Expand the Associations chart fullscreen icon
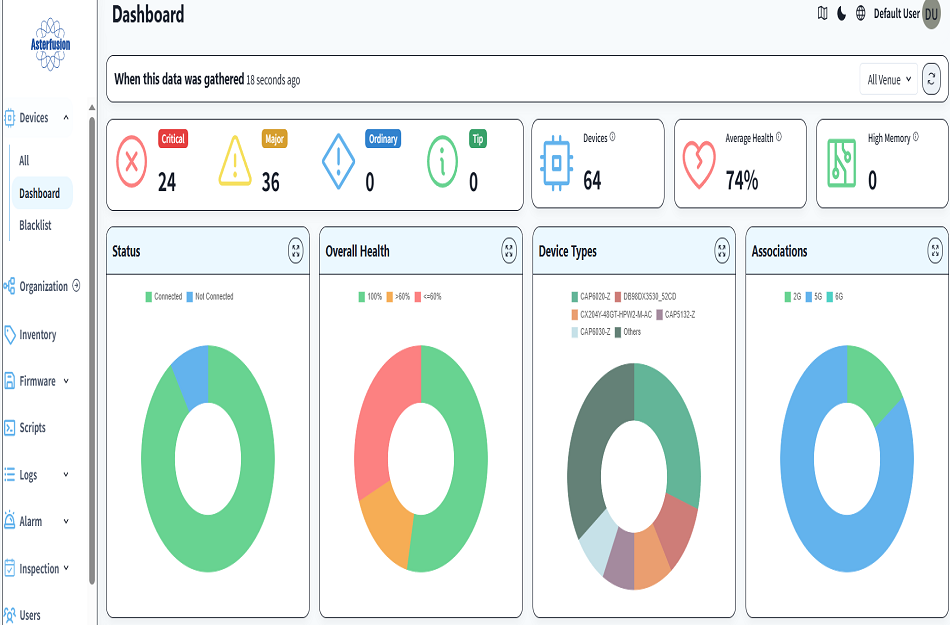The height and width of the screenshot is (625, 950). click(x=935, y=251)
